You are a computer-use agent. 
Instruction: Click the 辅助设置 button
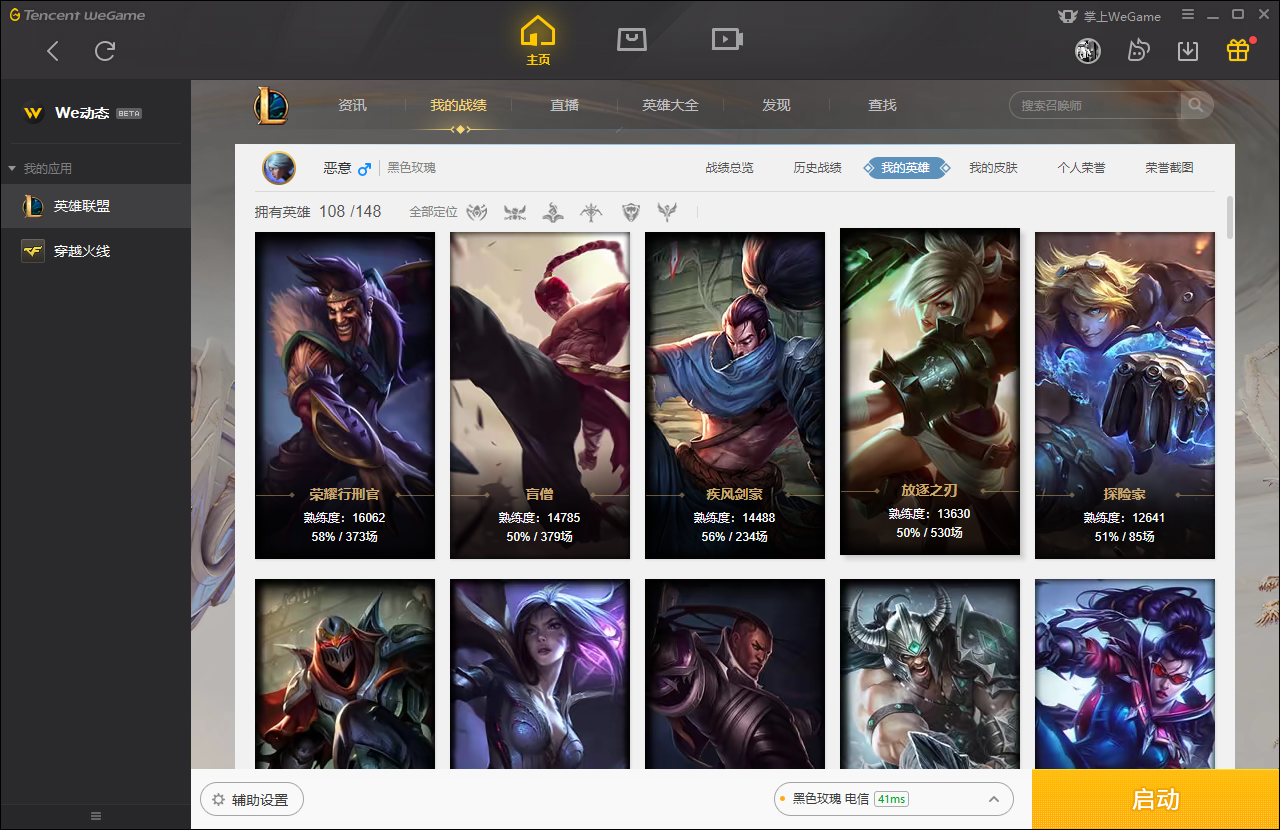251,800
